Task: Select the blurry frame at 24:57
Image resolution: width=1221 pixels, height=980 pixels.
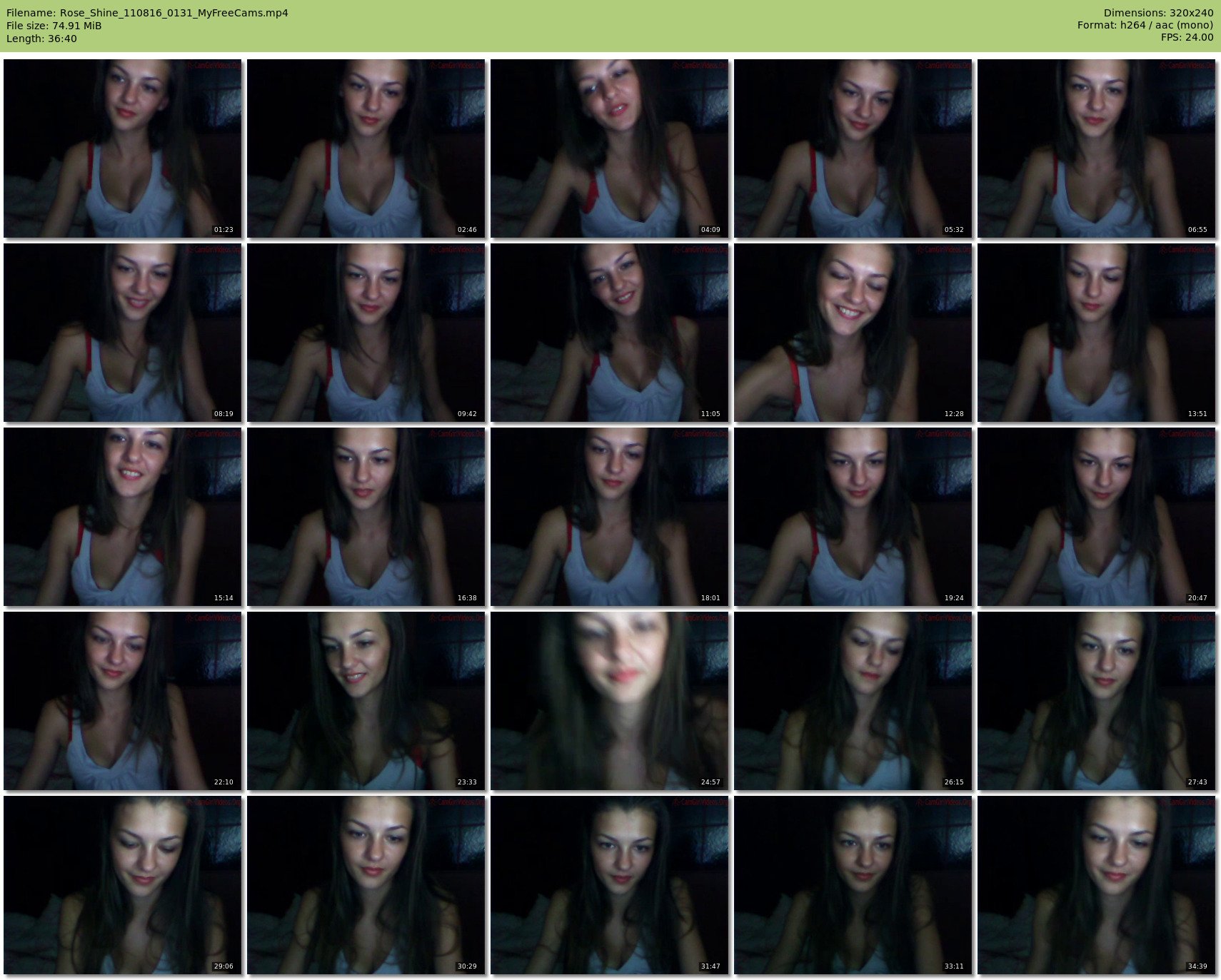Action: (609, 700)
